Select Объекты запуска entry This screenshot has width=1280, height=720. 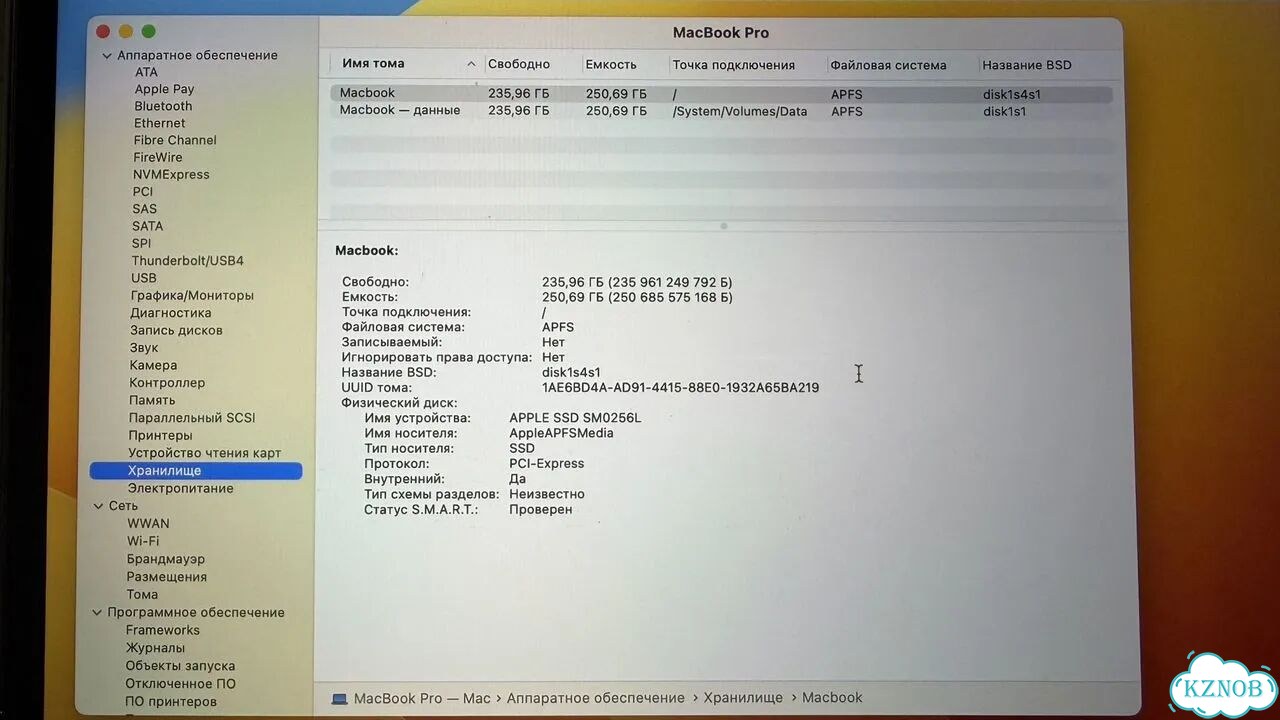(180, 665)
